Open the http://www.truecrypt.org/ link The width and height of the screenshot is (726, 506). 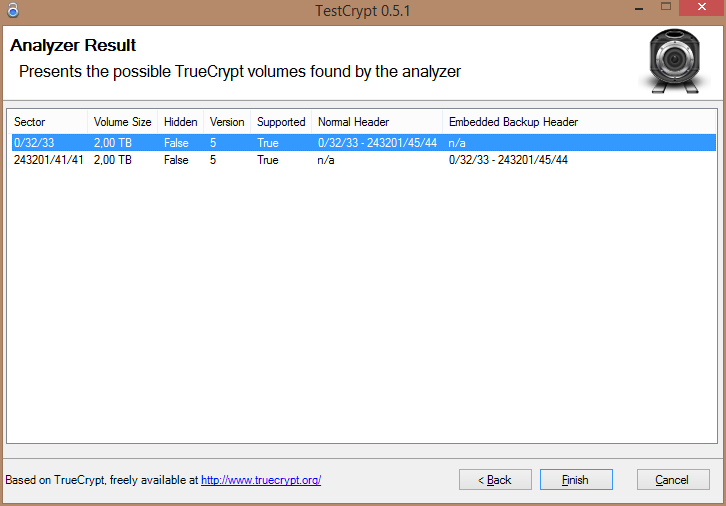click(x=261, y=480)
